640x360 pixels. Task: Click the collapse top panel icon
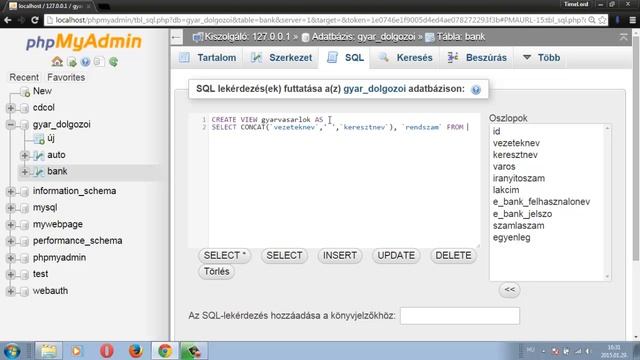[623, 37]
